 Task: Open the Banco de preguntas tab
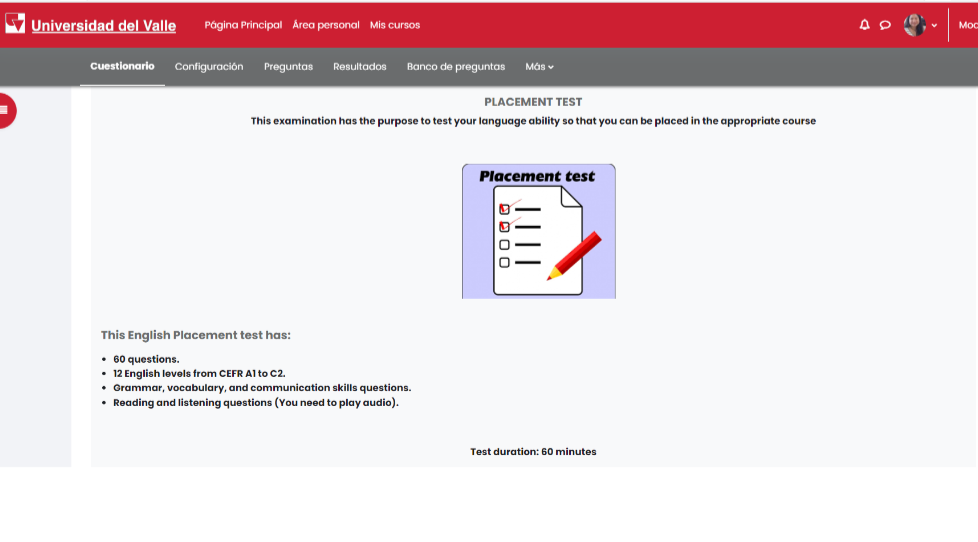point(456,67)
